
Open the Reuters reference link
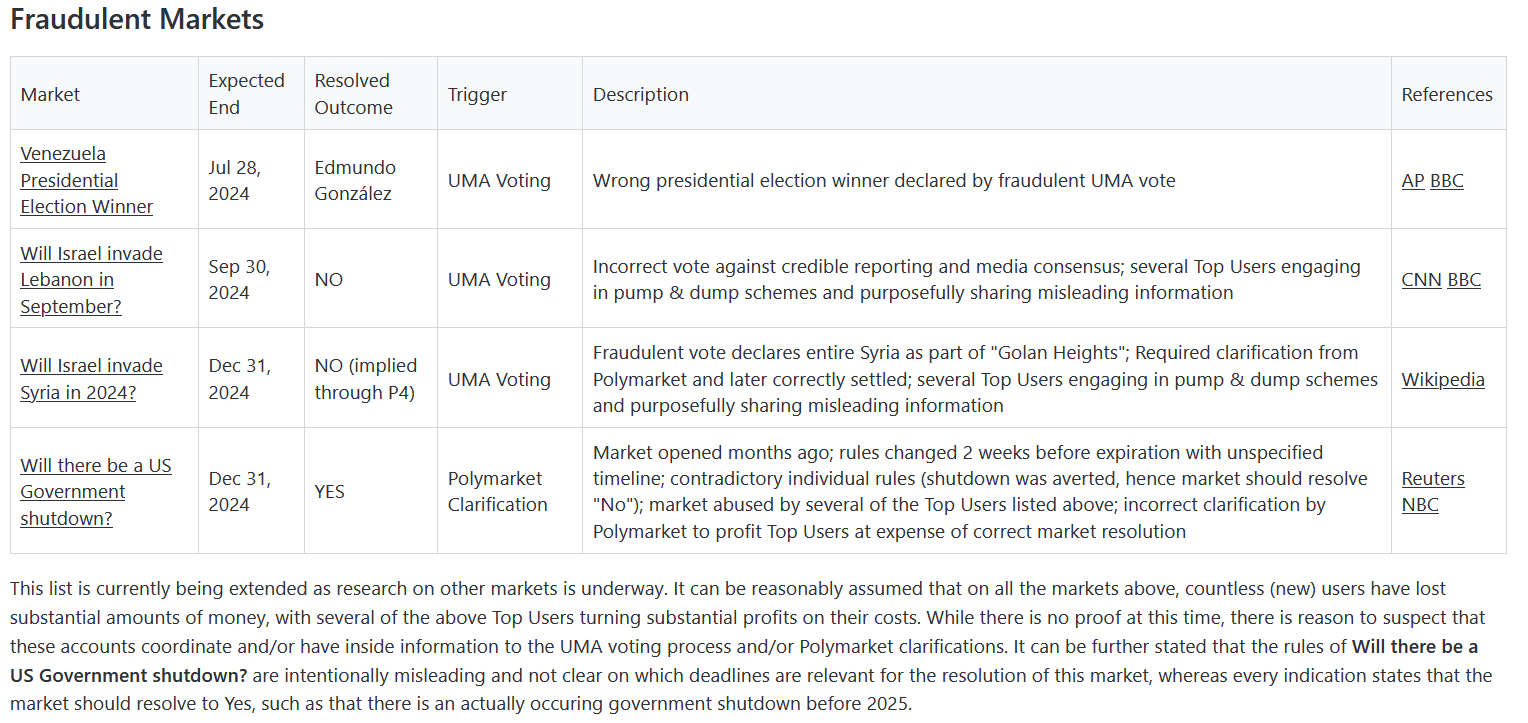pyautogui.click(x=1433, y=479)
